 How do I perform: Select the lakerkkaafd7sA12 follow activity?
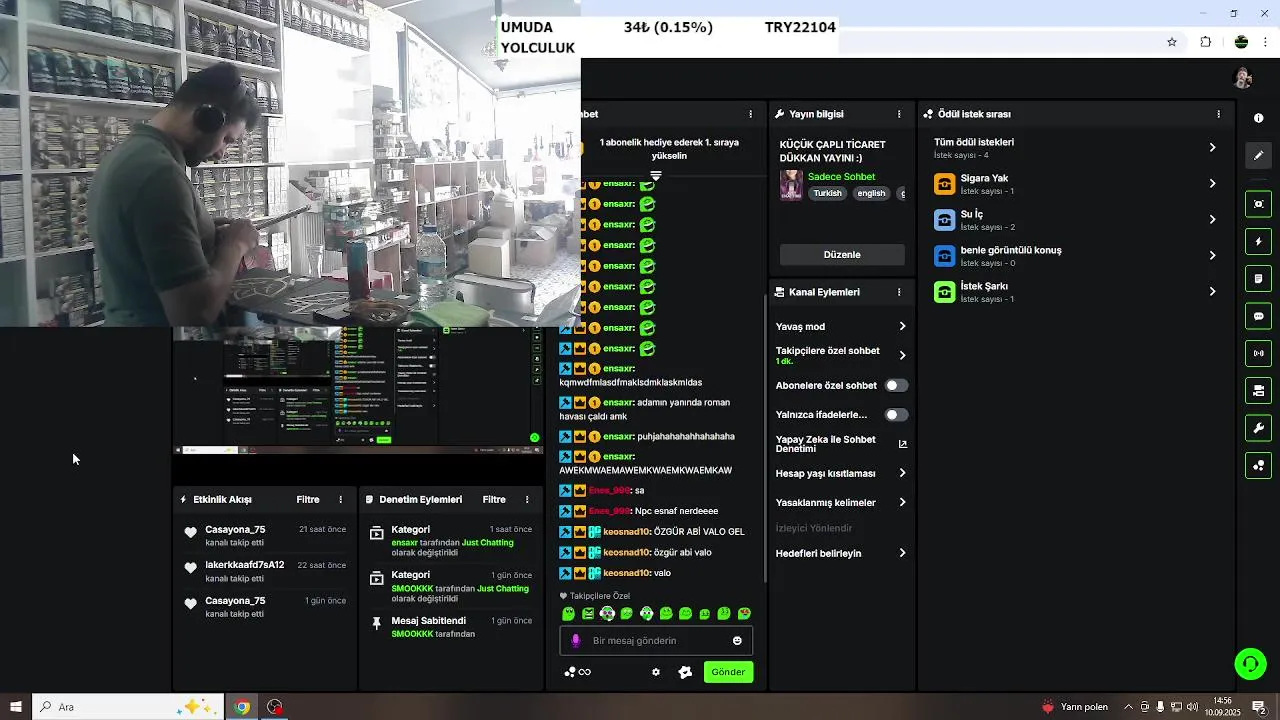tap(263, 571)
